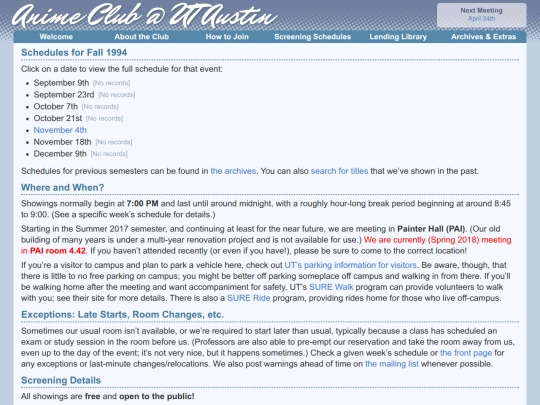Click 'Next Meeting' label in header box
Image resolution: width=540 pixels, height=405 pixels.
point(481,10)
